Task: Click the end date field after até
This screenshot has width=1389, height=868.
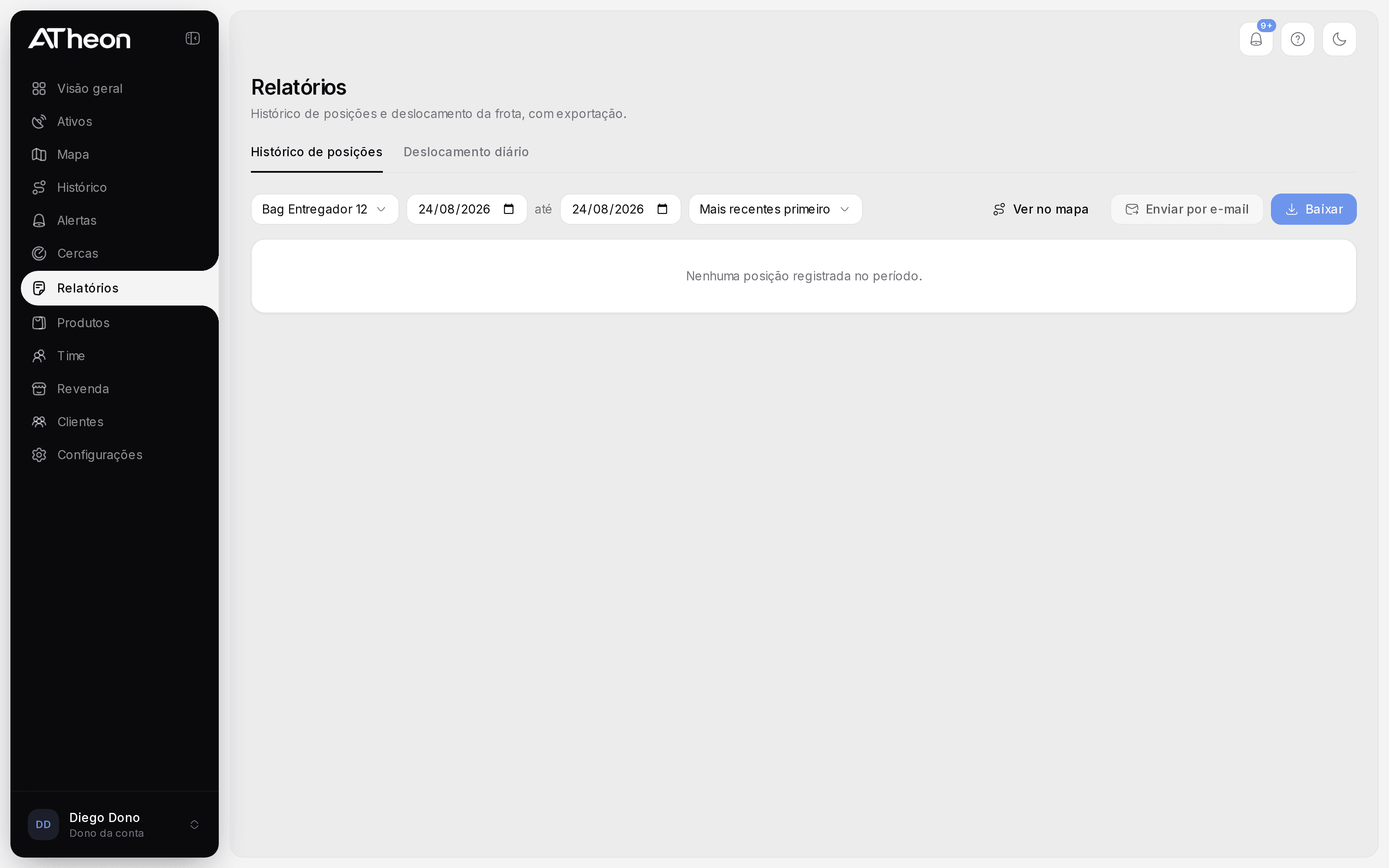Action: tap(620, 209)
